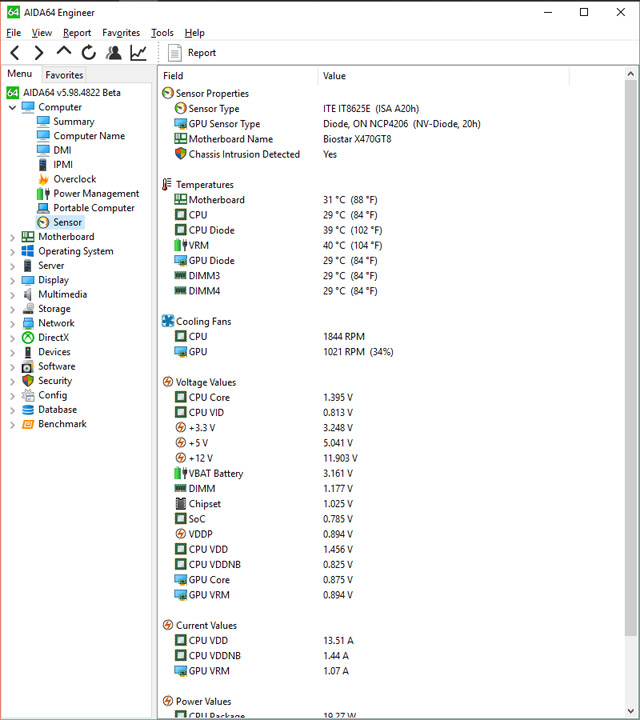The height and width of the screenshot is (720, 640).
Task: Open the Favorites menu in menu bar
Action: coord(121,33)
